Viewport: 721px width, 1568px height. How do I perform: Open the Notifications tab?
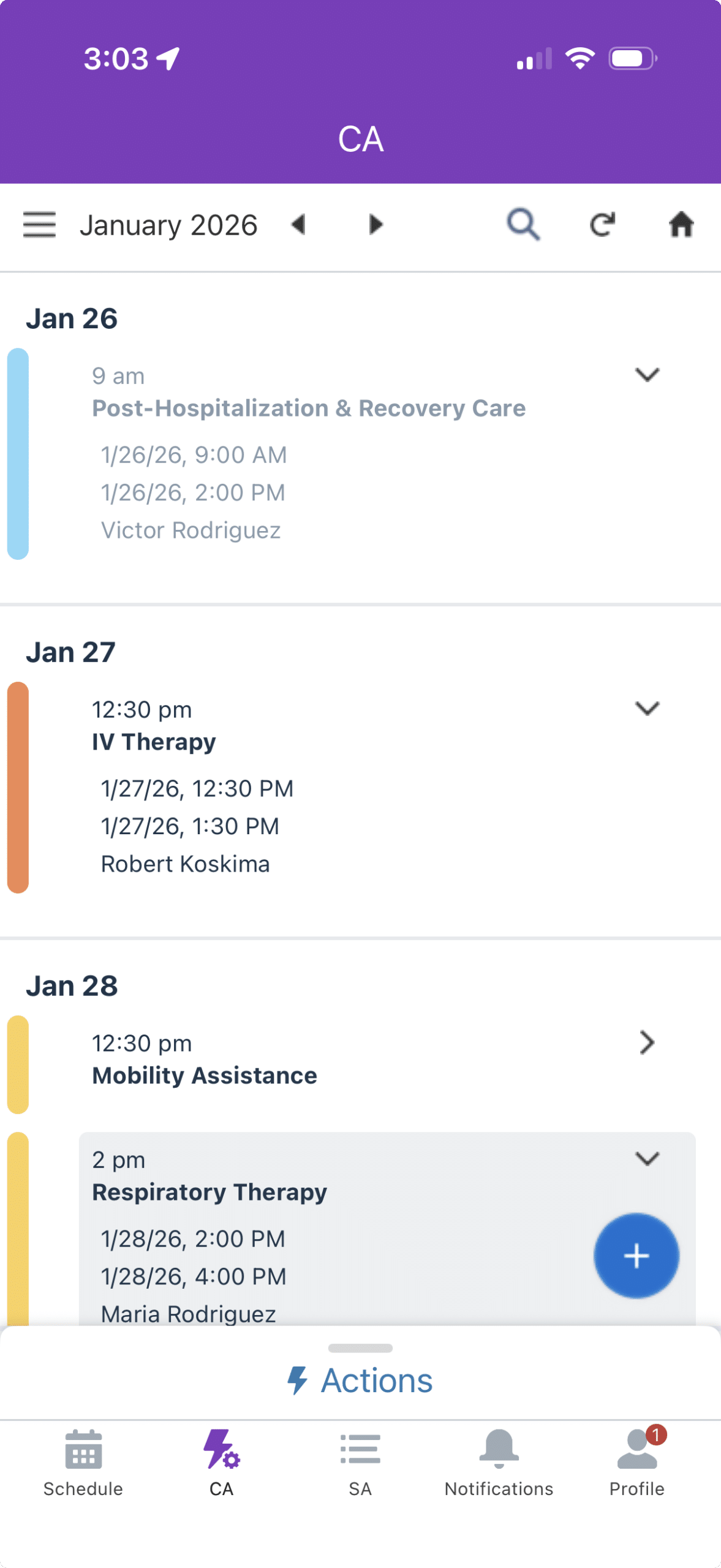pos(499,1463)
